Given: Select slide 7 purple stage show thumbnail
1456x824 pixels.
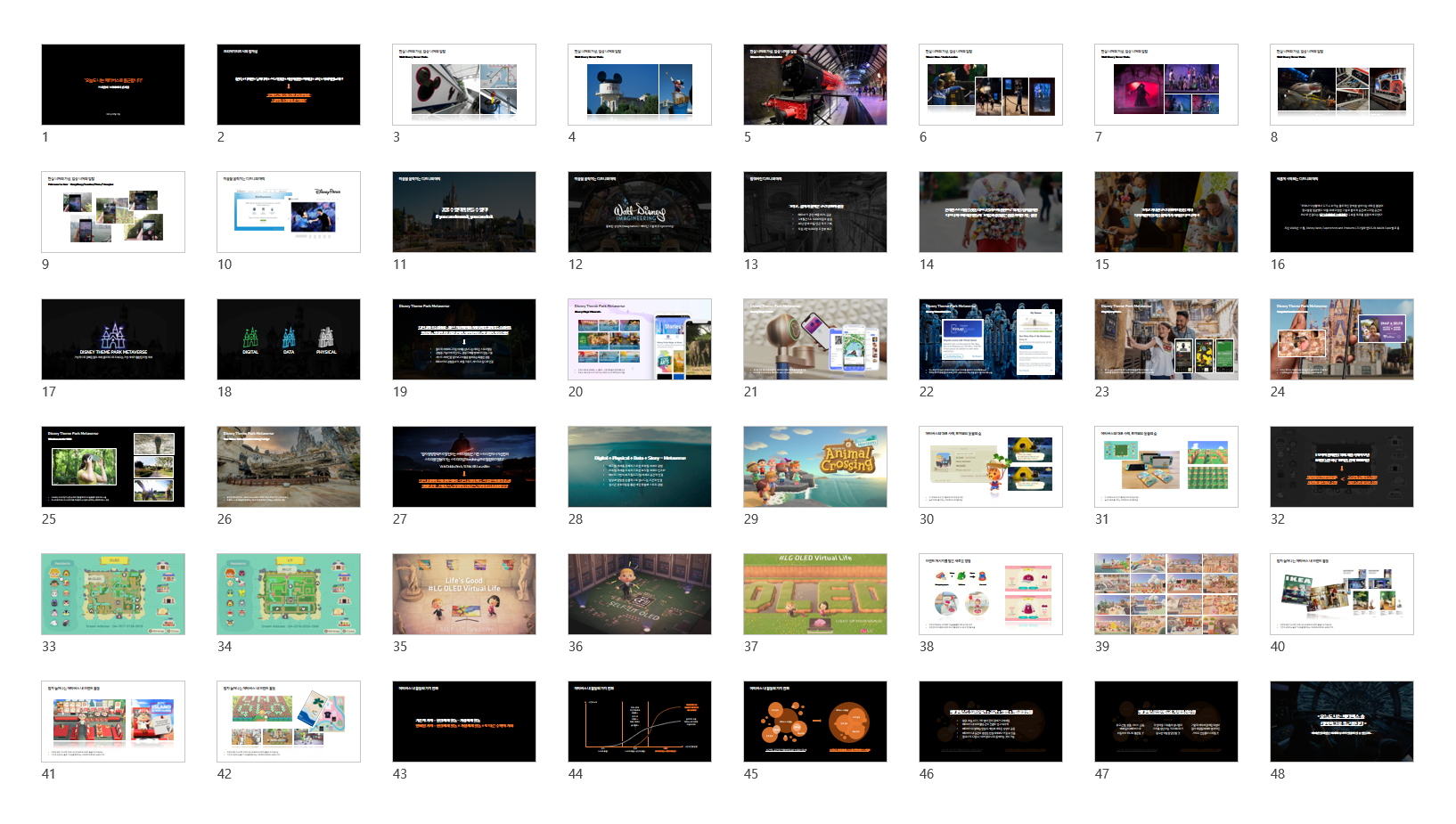Looking at the screenshot, I should 1166,85.
